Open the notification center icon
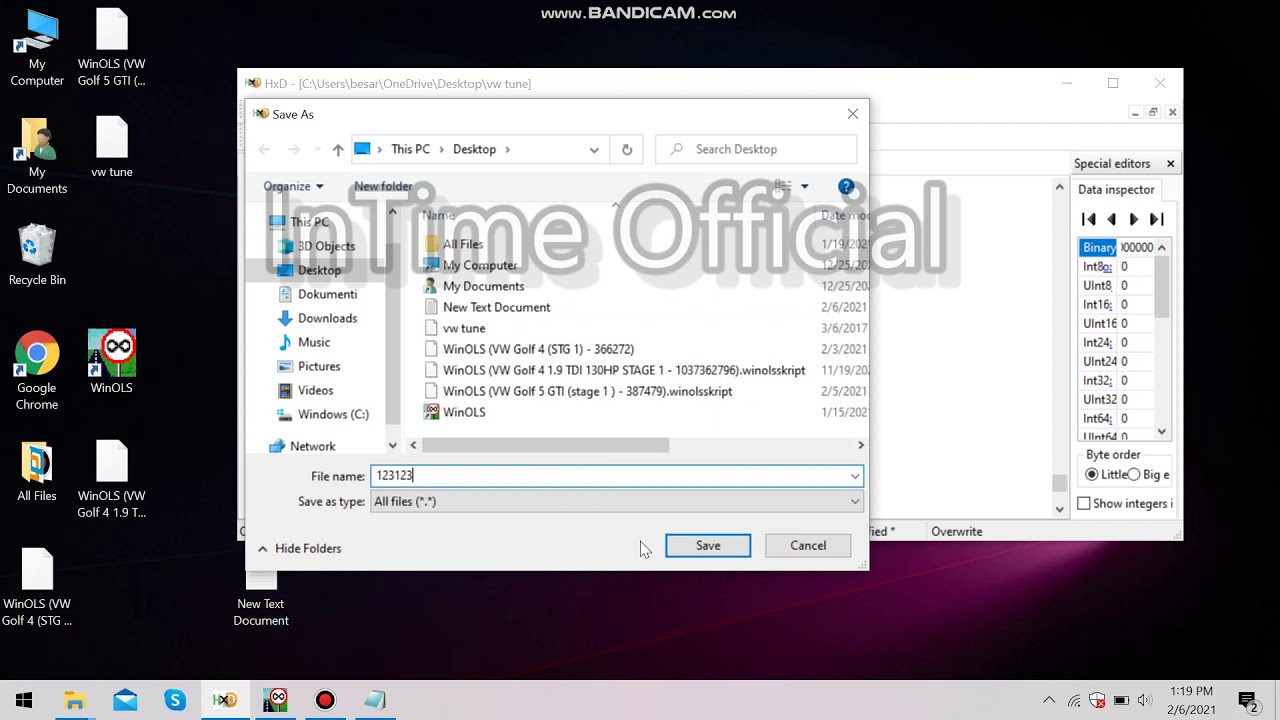The height and width of the screenshot is (720, 1280). click(x=1247, y=700)
